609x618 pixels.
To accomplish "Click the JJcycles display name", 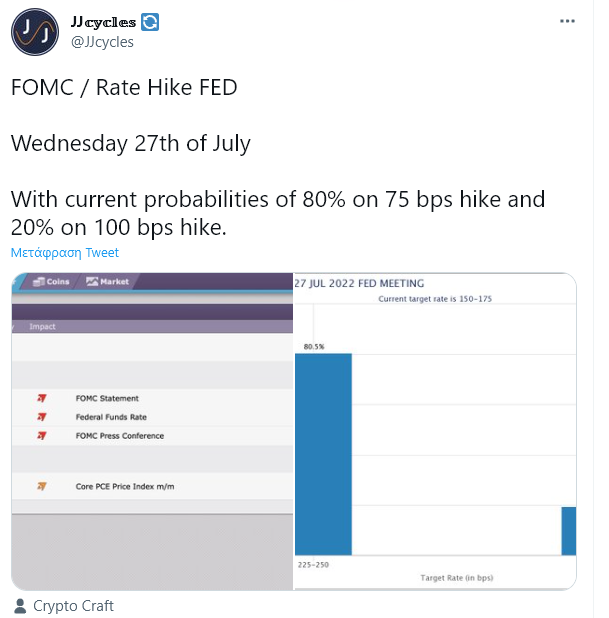I will click(x=103, y=22).
